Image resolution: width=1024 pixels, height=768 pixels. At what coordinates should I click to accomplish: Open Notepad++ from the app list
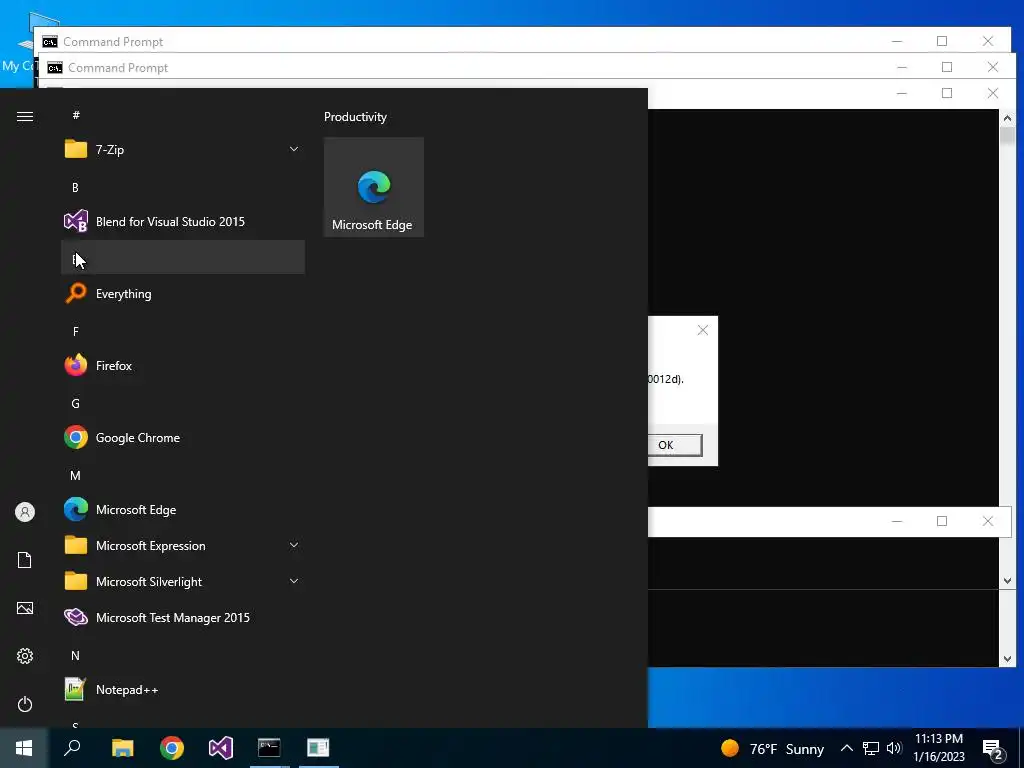click(183, 690)
